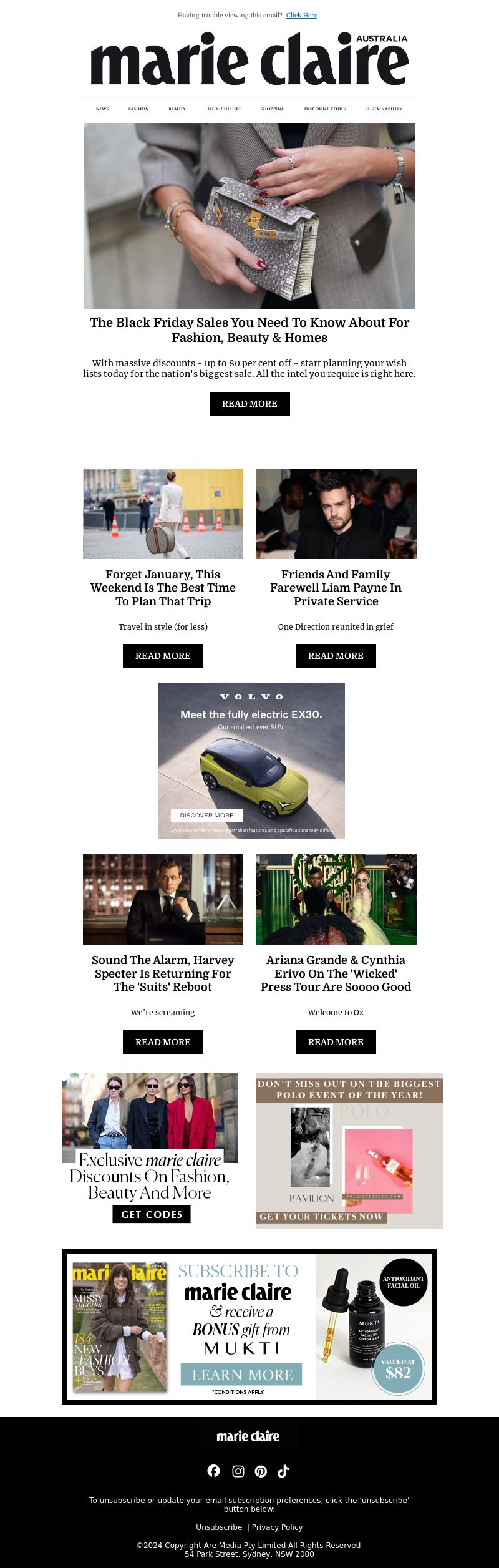This screenshot has width=499, height=1568.
Task: Select the Fashion menu item
Action: [138, 109]
